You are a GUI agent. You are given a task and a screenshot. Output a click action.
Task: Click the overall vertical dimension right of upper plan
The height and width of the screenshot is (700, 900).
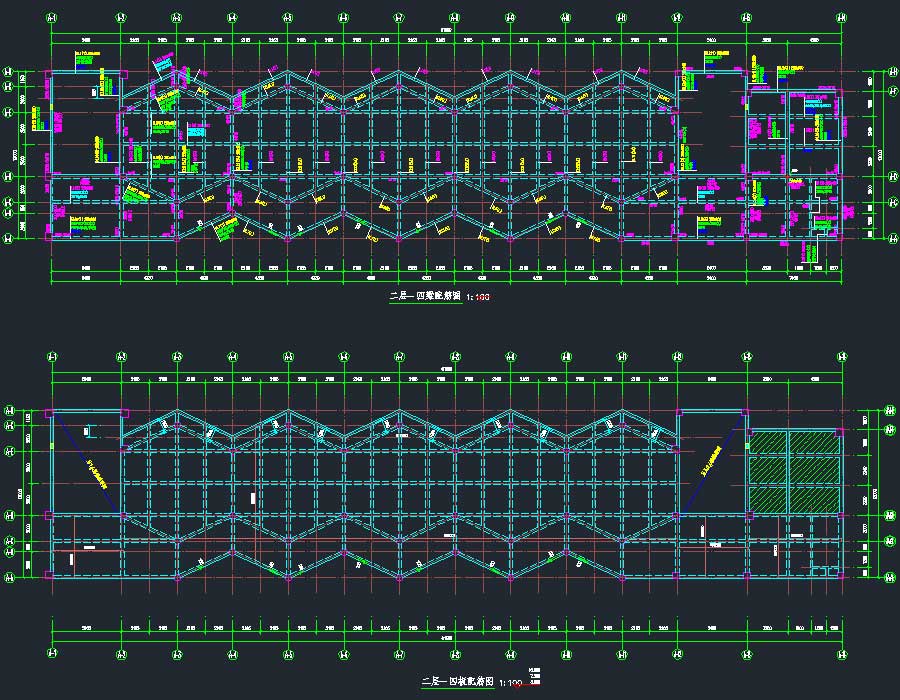click(880, 155)
